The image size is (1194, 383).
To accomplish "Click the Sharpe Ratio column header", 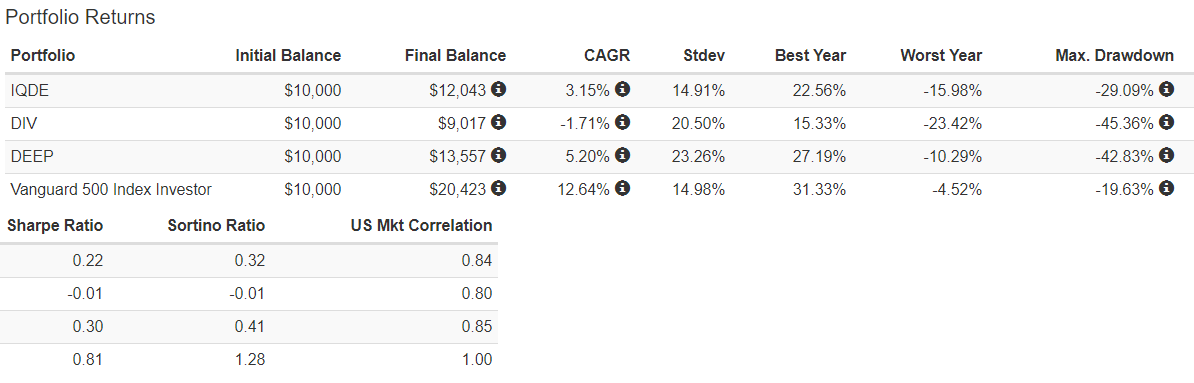I will [x=55, y=225].
